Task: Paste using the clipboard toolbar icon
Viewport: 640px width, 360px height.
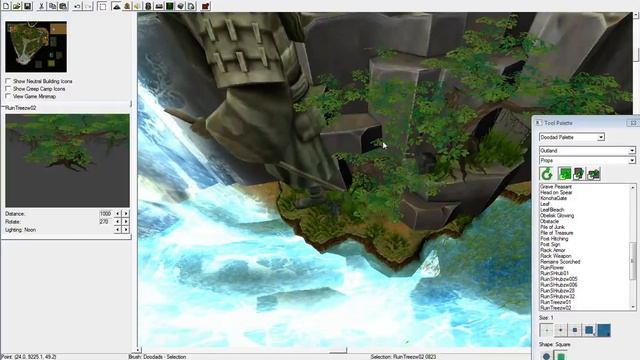Action: pyautogui.click(x=63, y=6)
